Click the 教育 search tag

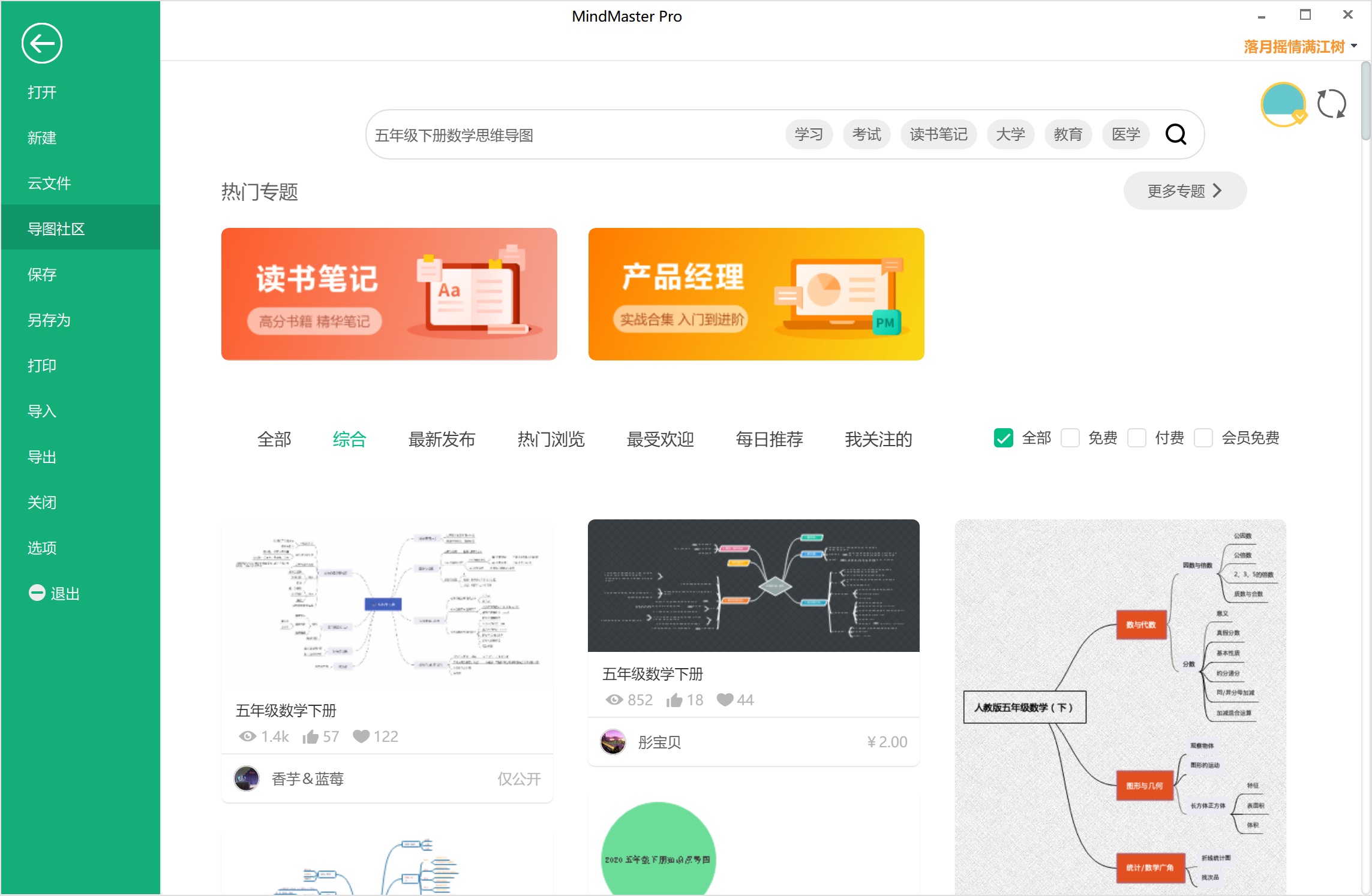point(1068,134)
